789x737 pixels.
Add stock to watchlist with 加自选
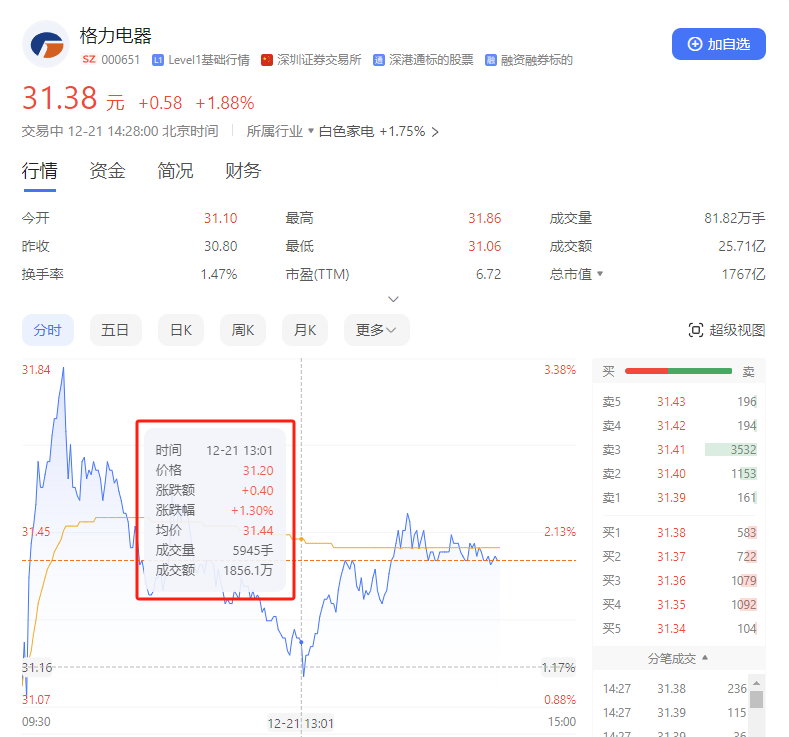pos(719,44)
